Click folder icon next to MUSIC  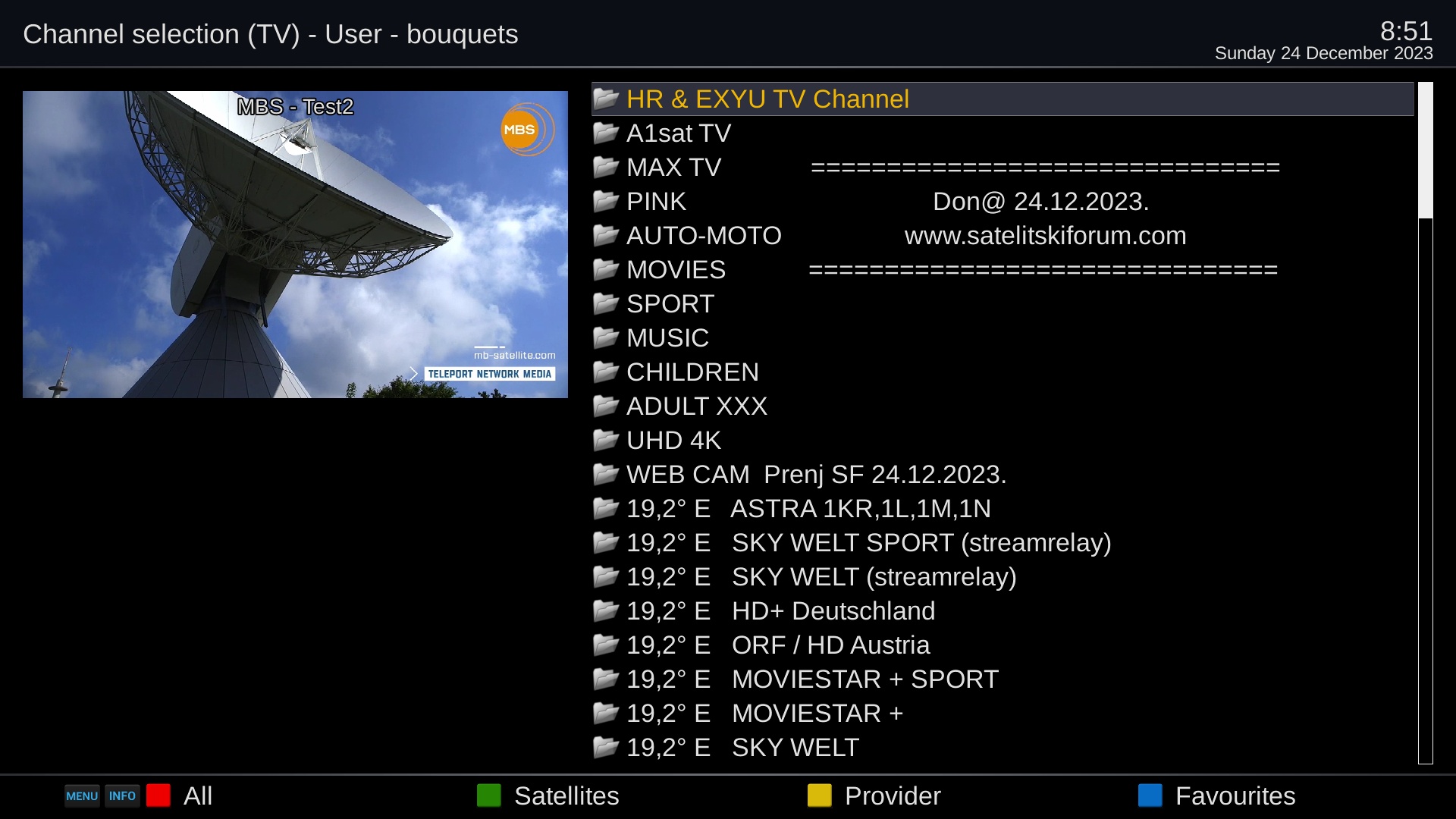[x=606, y=337]
